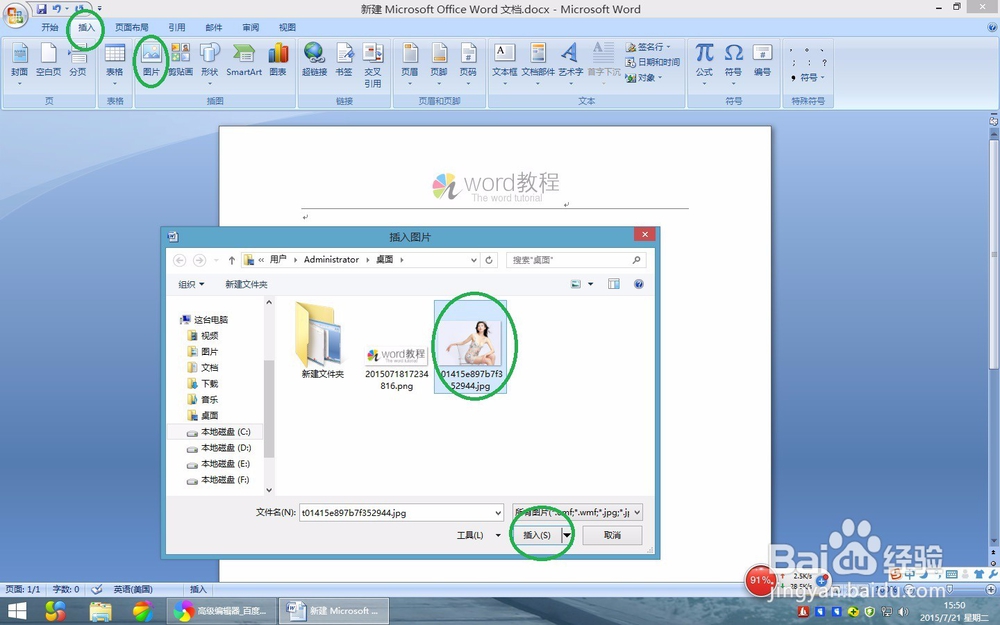Insert WordArt (艺术字)
The height and width of the screenshot is (625, 1000).
(571, 62)
